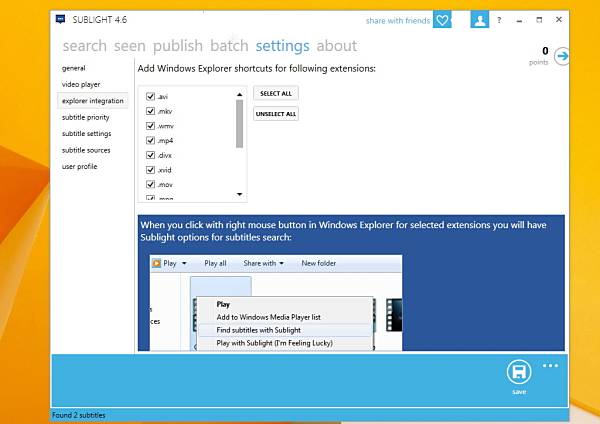Click the share with friends heart icon
Image resolution: width=600 pixels, height=424 pixels.
442,20
